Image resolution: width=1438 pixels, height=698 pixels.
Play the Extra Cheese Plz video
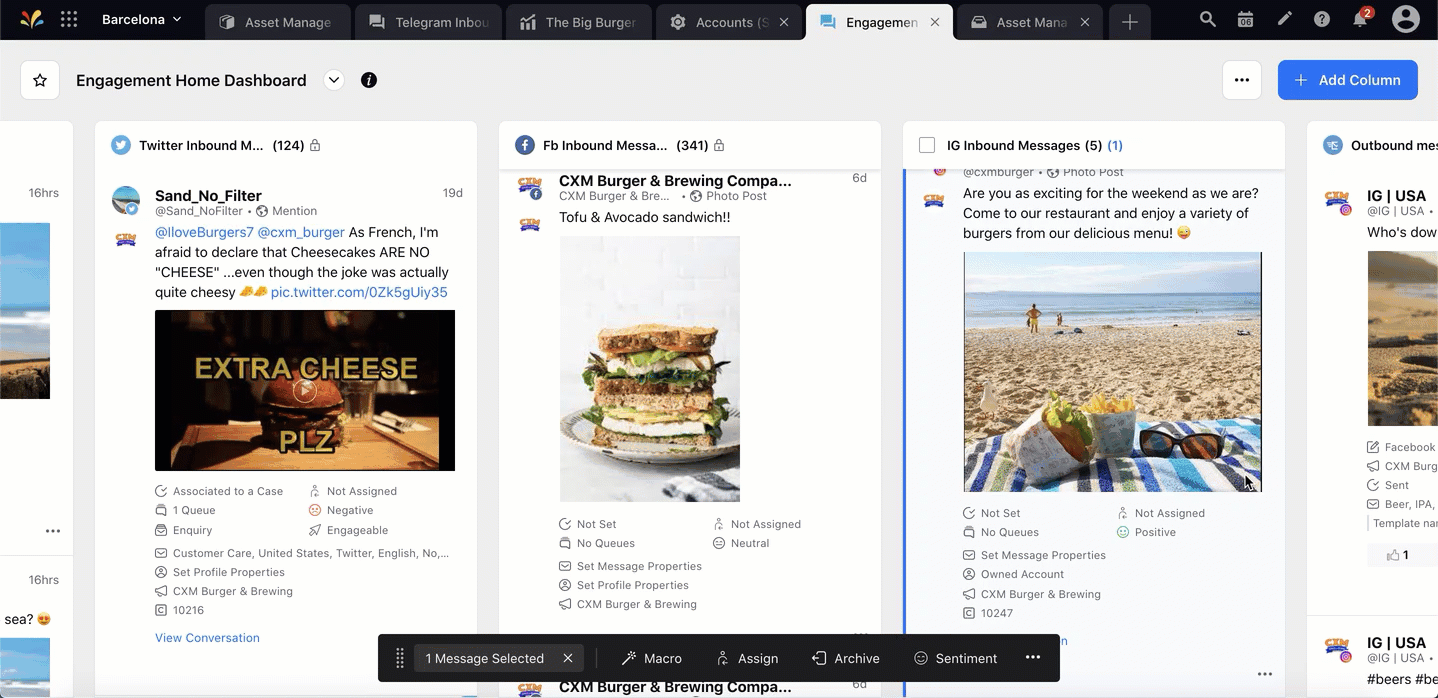coord(305,390)
